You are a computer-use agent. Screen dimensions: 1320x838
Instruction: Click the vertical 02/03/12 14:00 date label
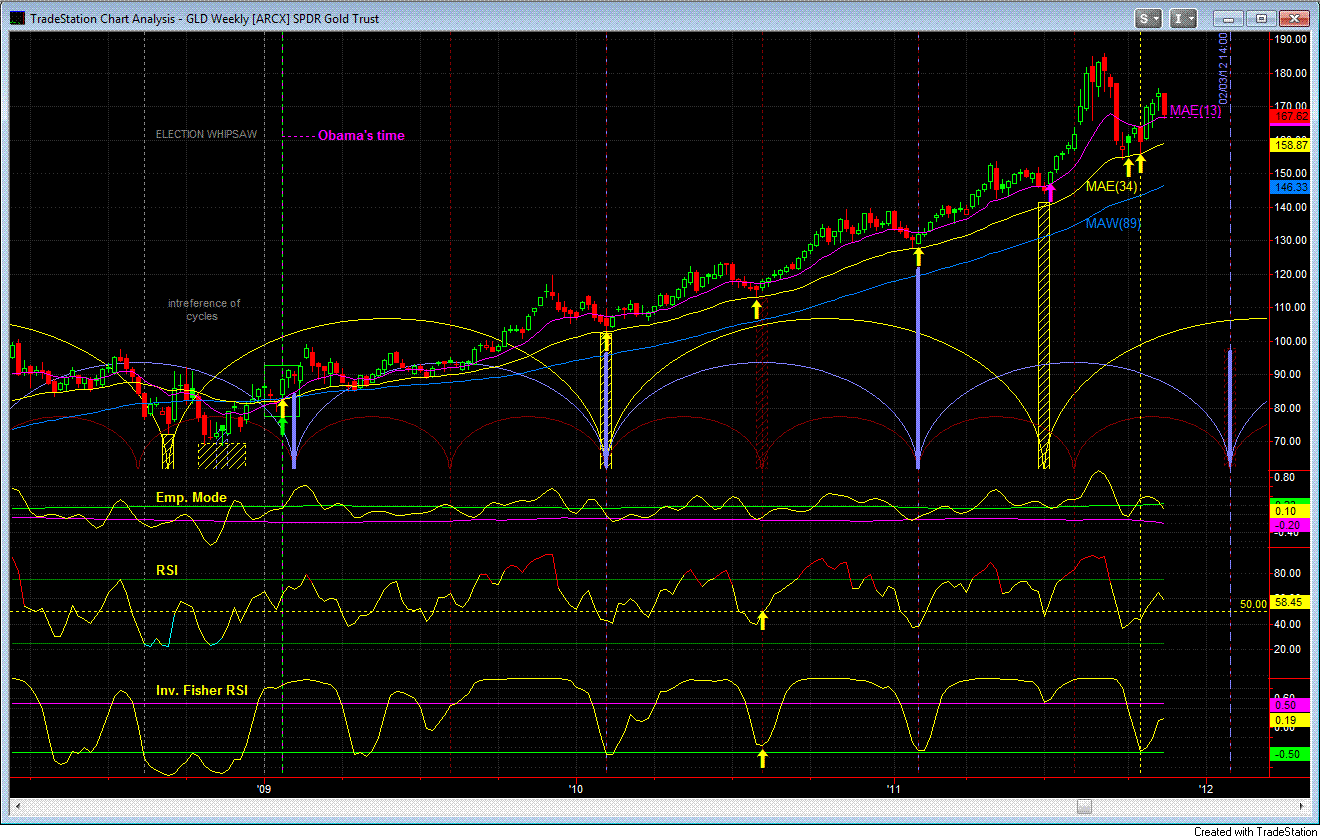click(x=1223, y=66)
